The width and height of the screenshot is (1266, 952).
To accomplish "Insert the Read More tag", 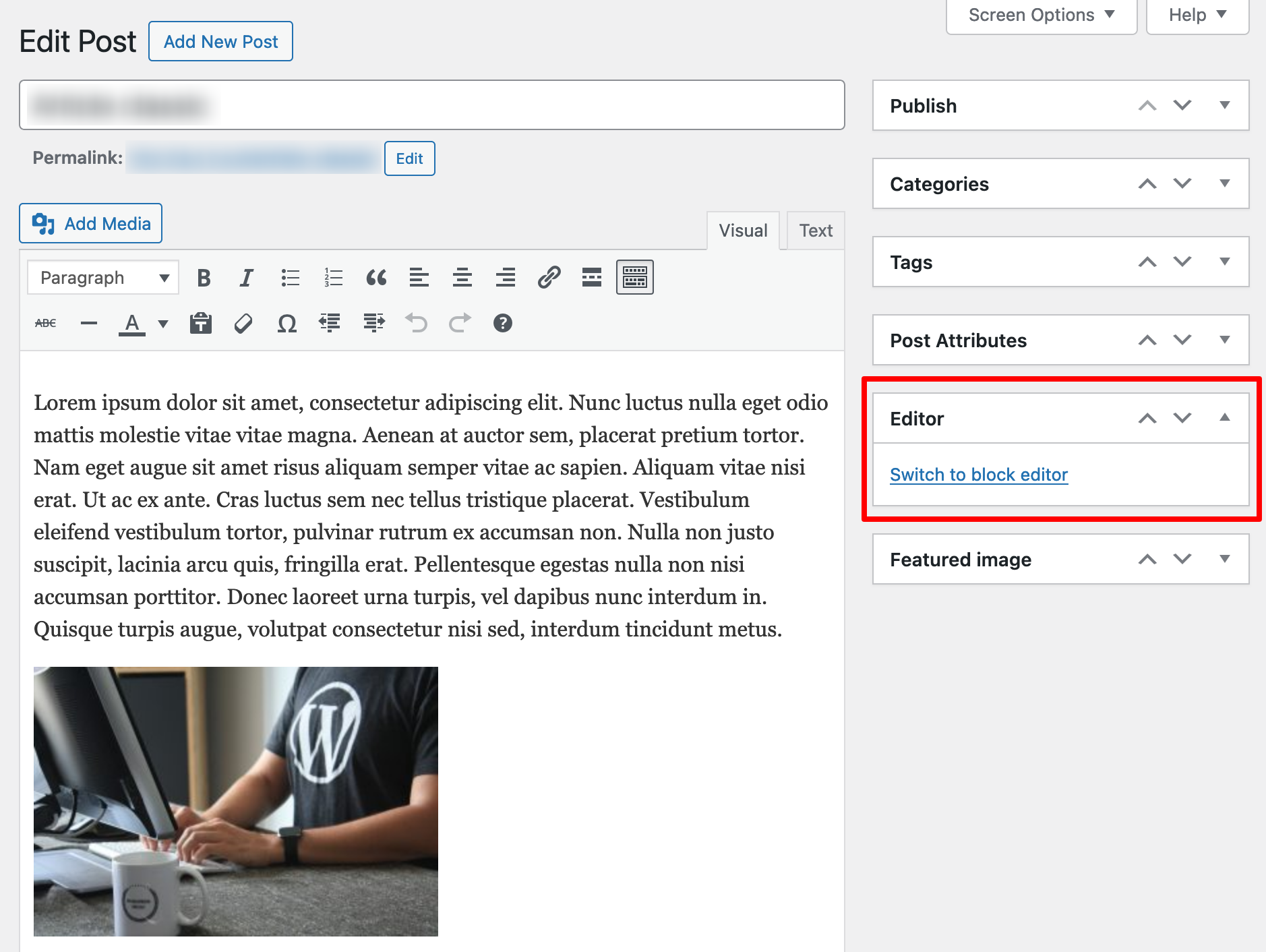I will (x=591, y=277).
